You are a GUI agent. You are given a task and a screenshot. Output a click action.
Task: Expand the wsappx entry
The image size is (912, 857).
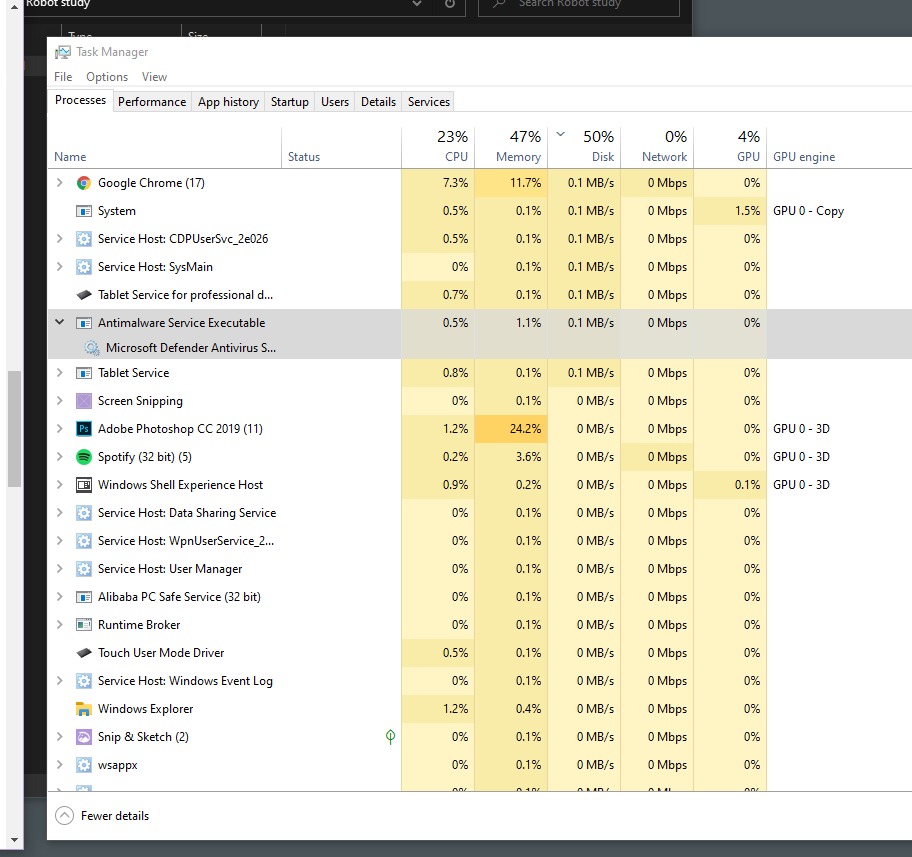[59, 764]
